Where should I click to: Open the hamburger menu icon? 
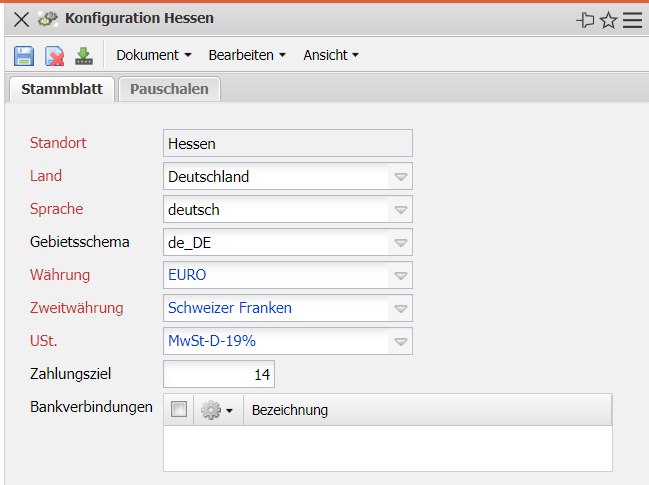pyautogui.click(x=632, y=19)
